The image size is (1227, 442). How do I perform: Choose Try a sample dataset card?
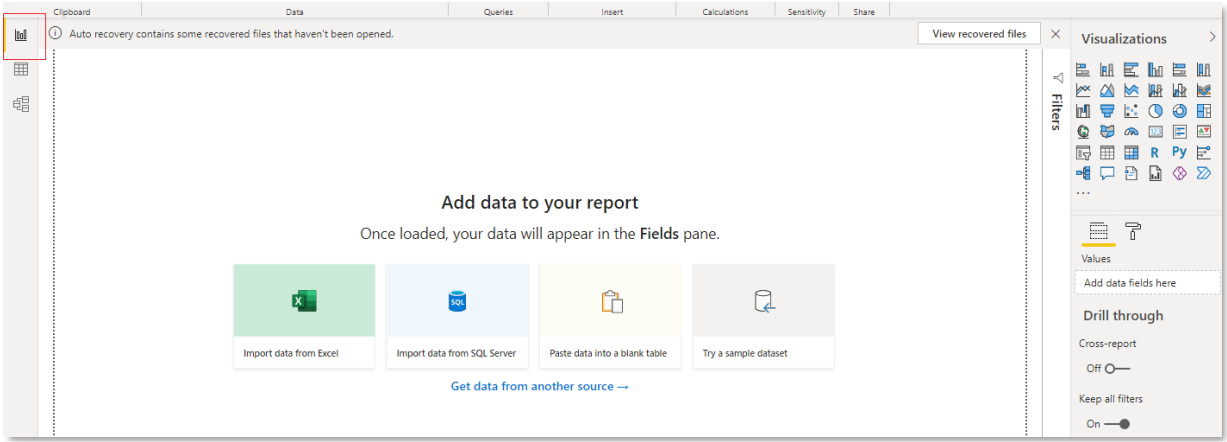pyautogui.click(x=763, y=316)
